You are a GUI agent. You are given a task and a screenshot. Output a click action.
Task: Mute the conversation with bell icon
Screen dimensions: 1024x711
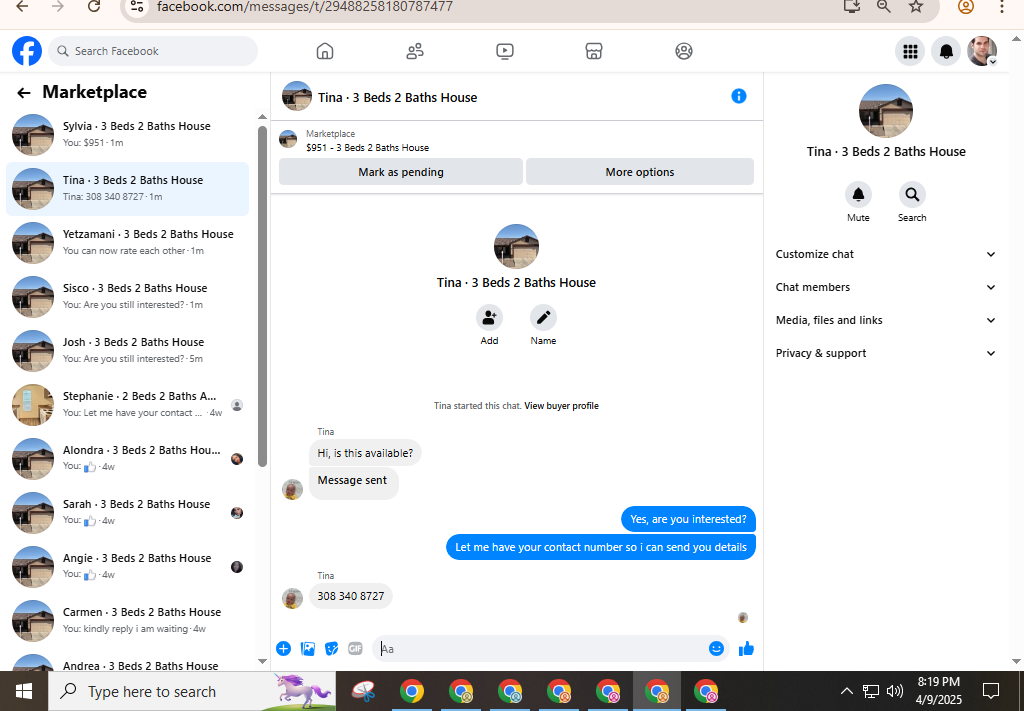click(858, 195)
